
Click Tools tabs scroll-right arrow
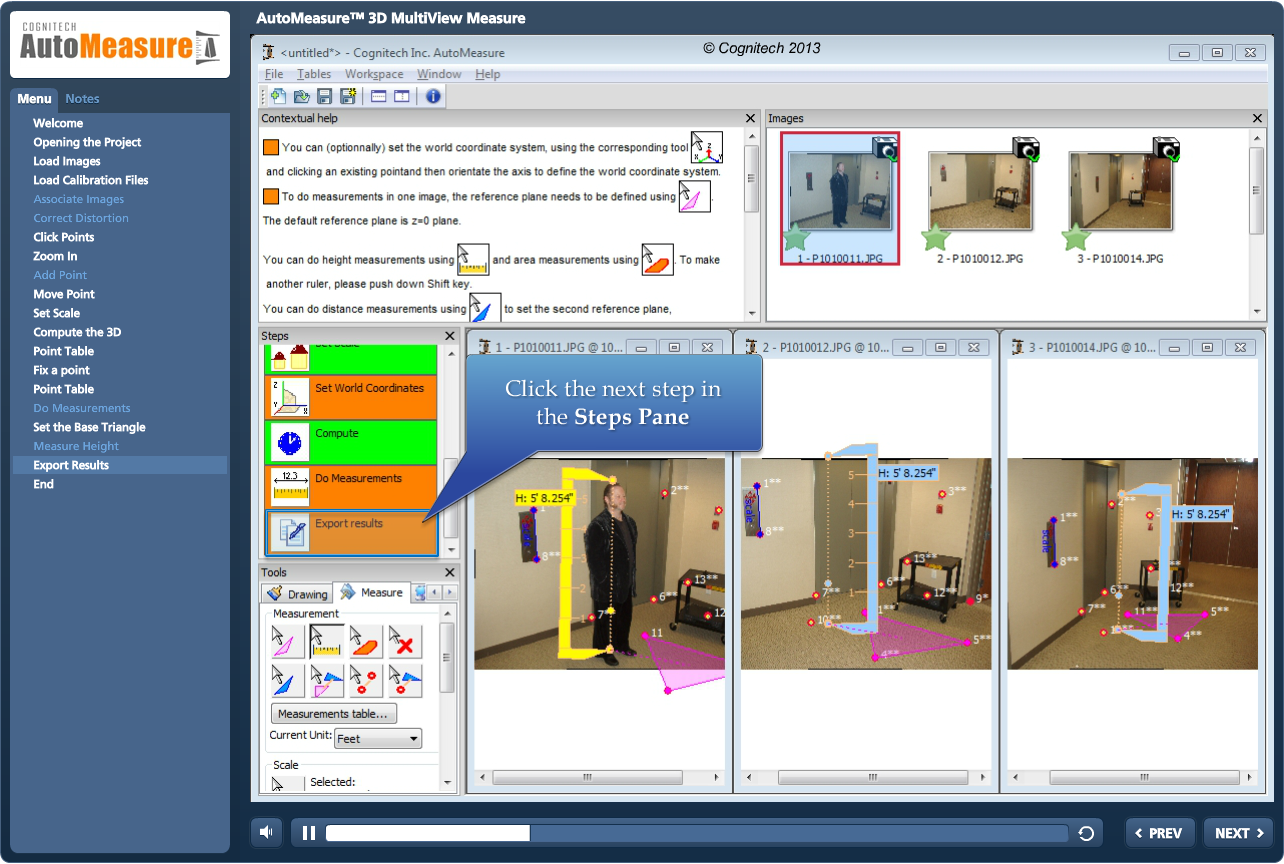click(451, 593)
